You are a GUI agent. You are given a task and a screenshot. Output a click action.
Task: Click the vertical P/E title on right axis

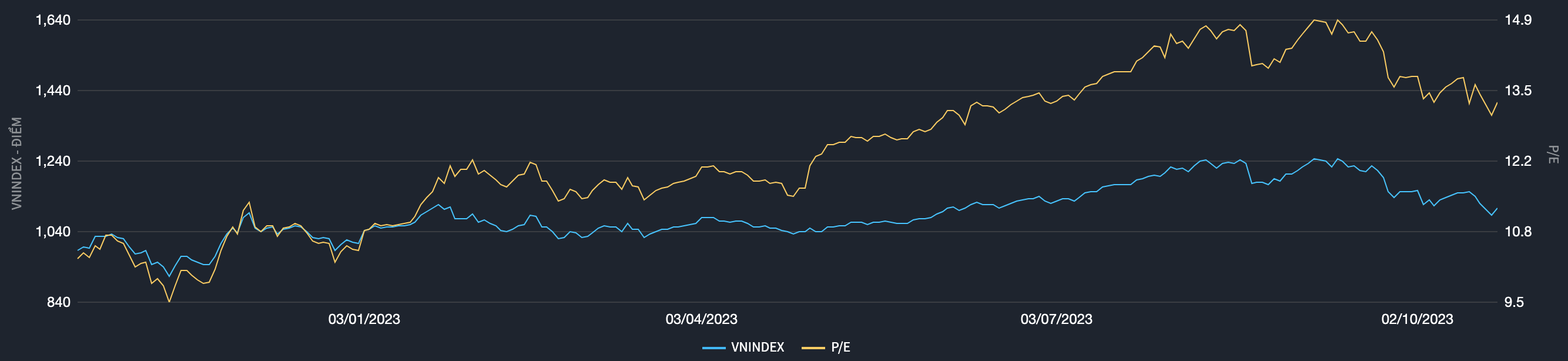pos(1553,154)
